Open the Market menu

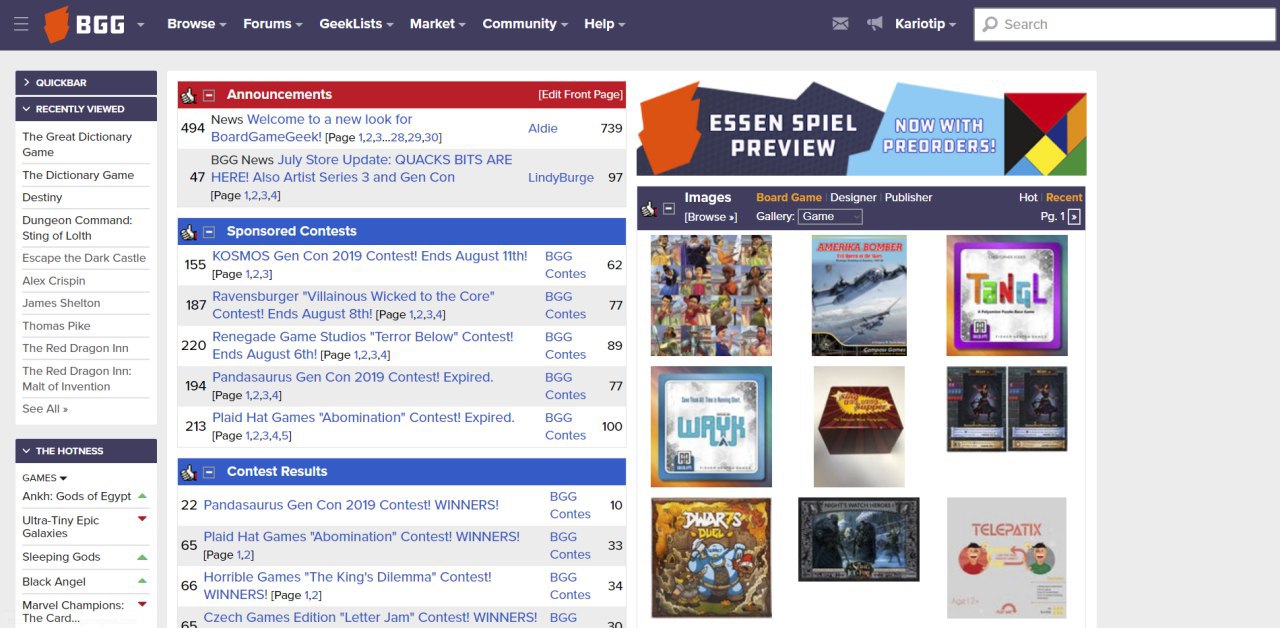click(438, 24)
